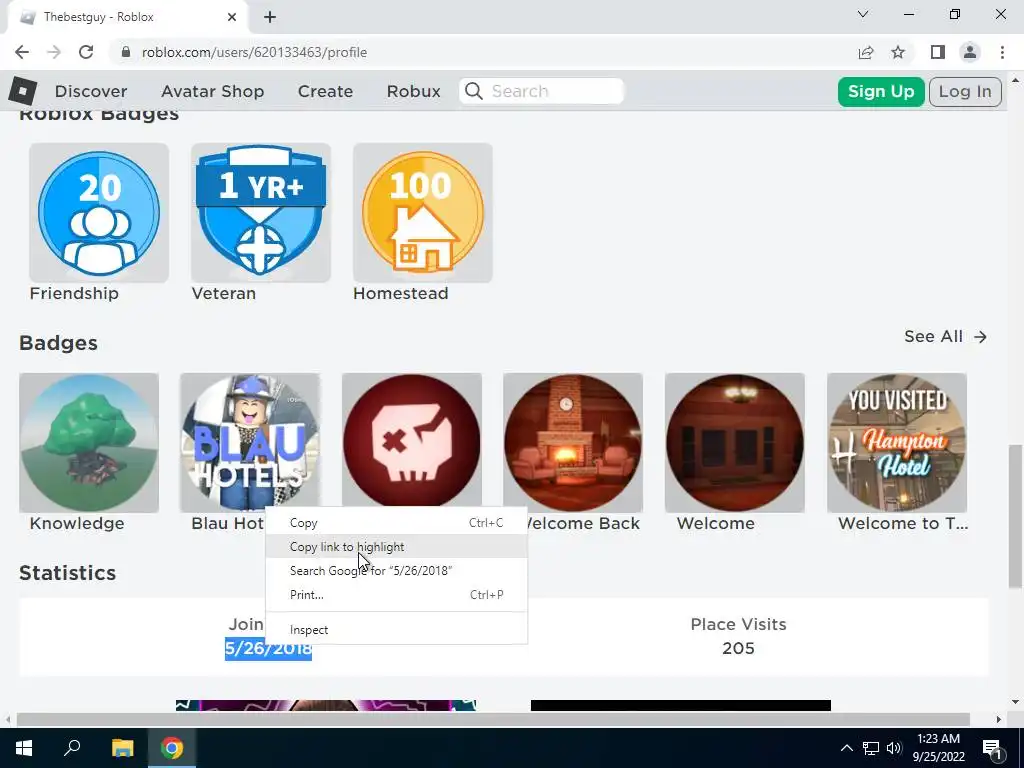Choose Inspect in context menu

(x=396, y=630)
